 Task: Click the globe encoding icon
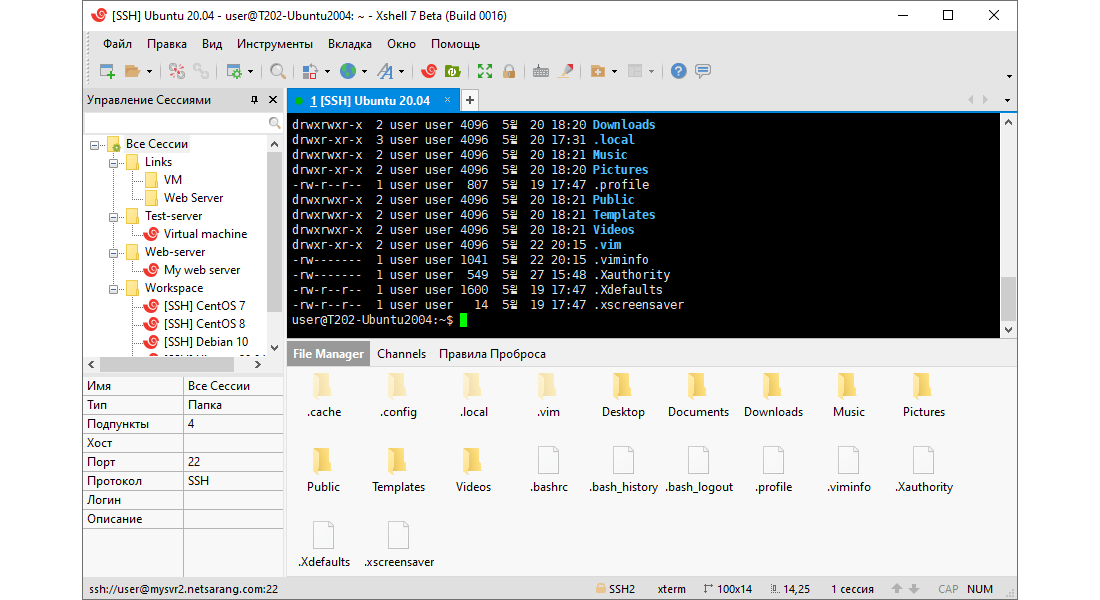pyautogui.click(x=347, y=71)
